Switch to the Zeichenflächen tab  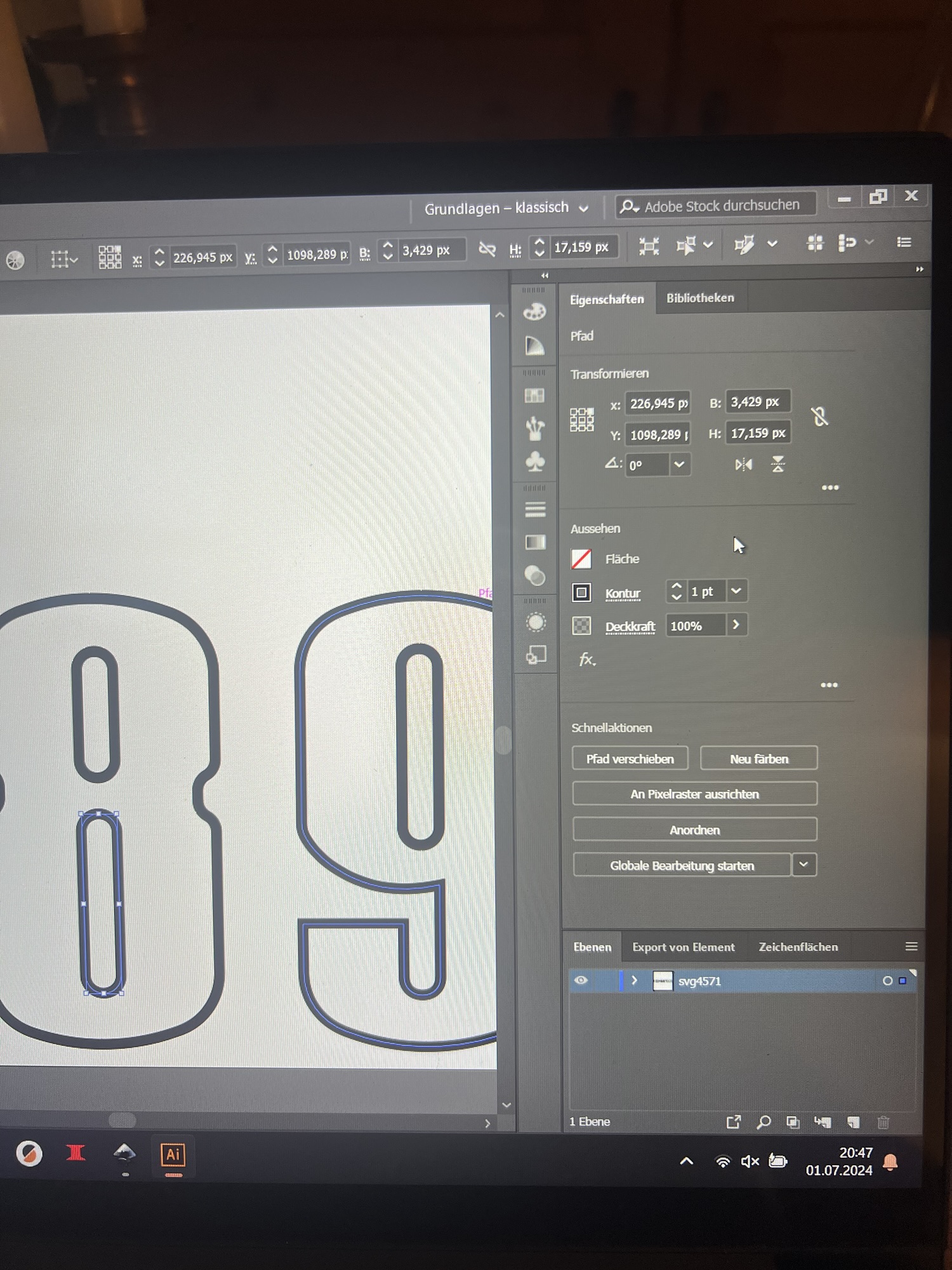(x=798, y=947)
